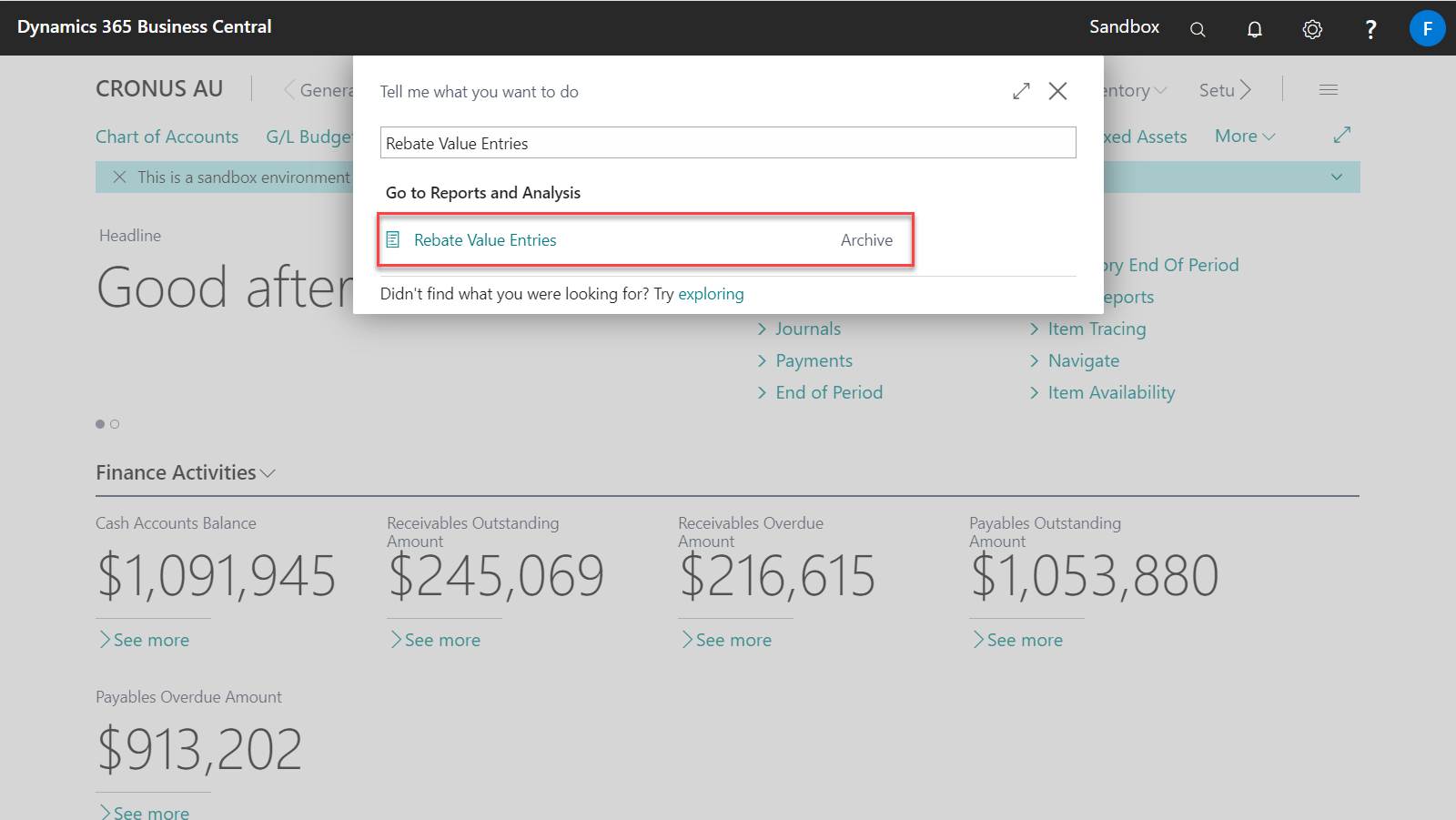Click the Archive label in search result
Image resolution: width=1456 pixels, height=820 pixels.
(x=866, y=240)
